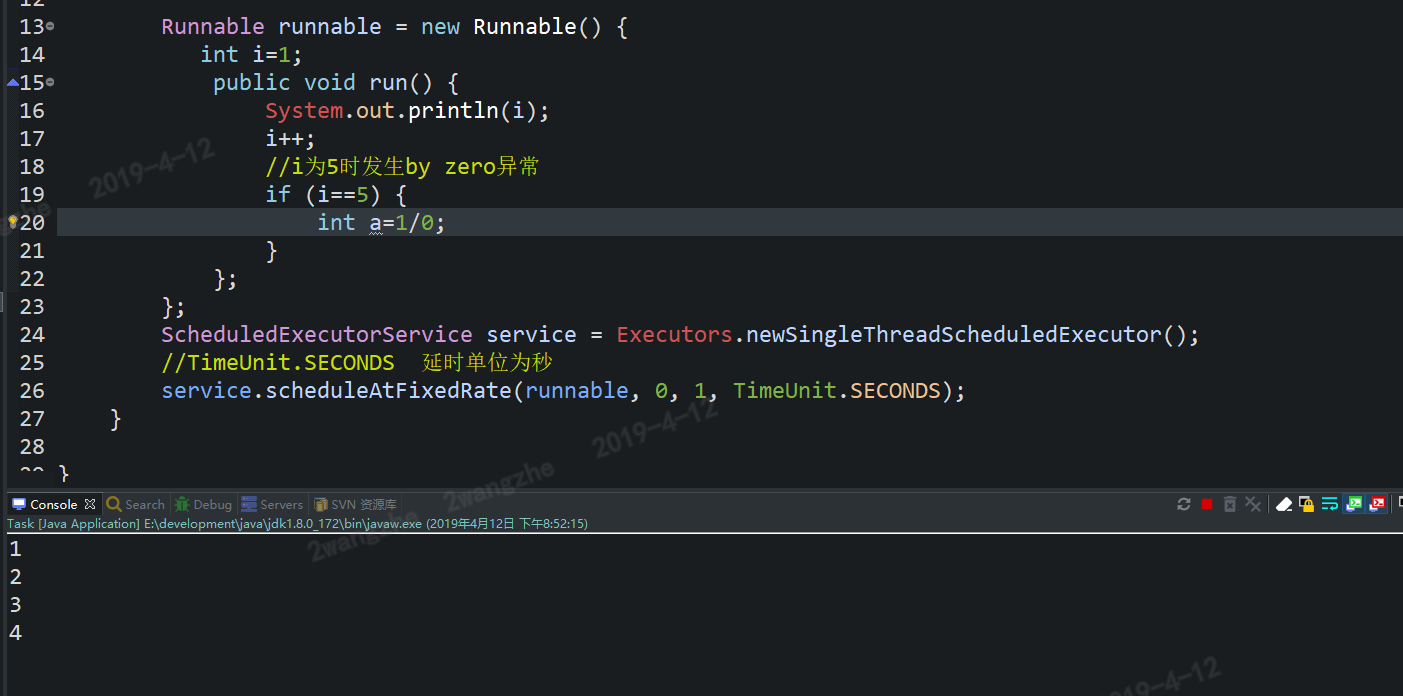Toggle show console when standard out changes
The height and width of the screenshot is (696, 1403).
click(1353, 504)
